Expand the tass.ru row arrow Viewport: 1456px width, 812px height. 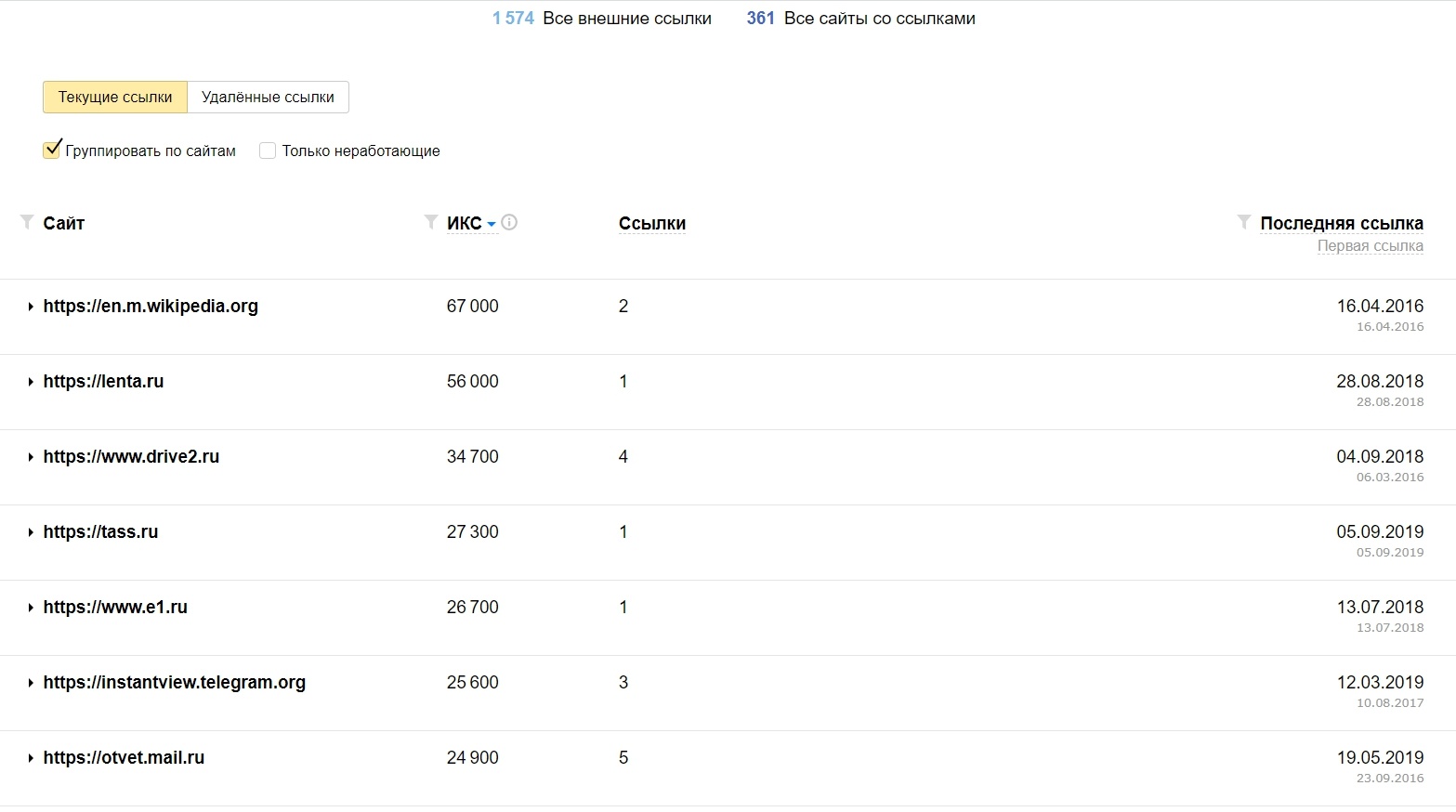pos(31,532)
